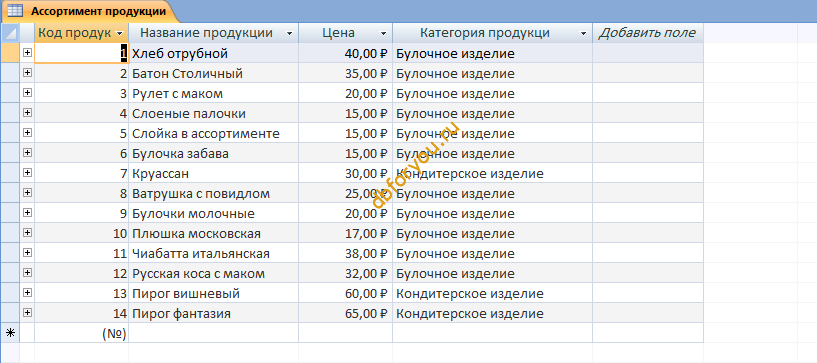
Task: Click the Батон Столичный cell
Action: [214, 73]
